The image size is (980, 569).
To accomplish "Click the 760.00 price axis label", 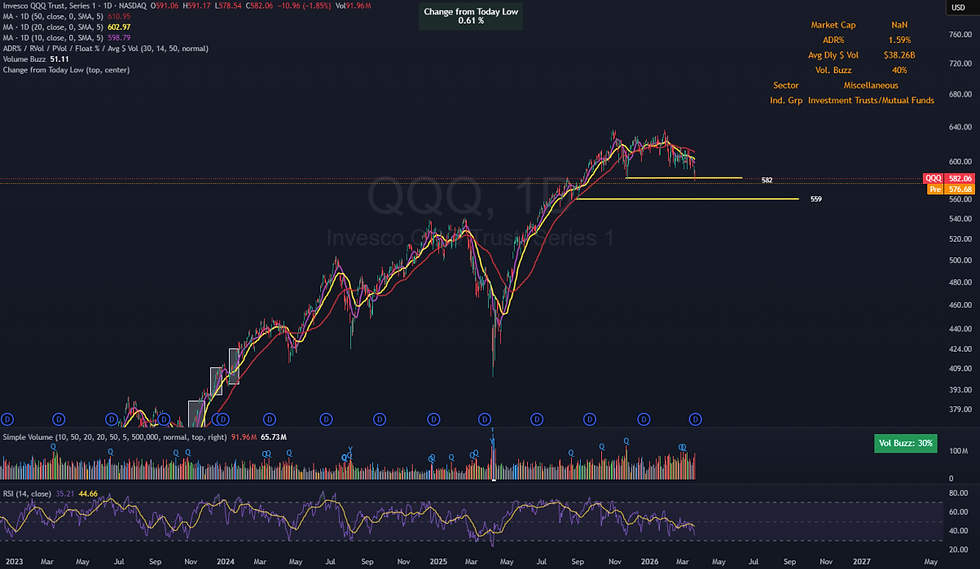I will 961,34.
